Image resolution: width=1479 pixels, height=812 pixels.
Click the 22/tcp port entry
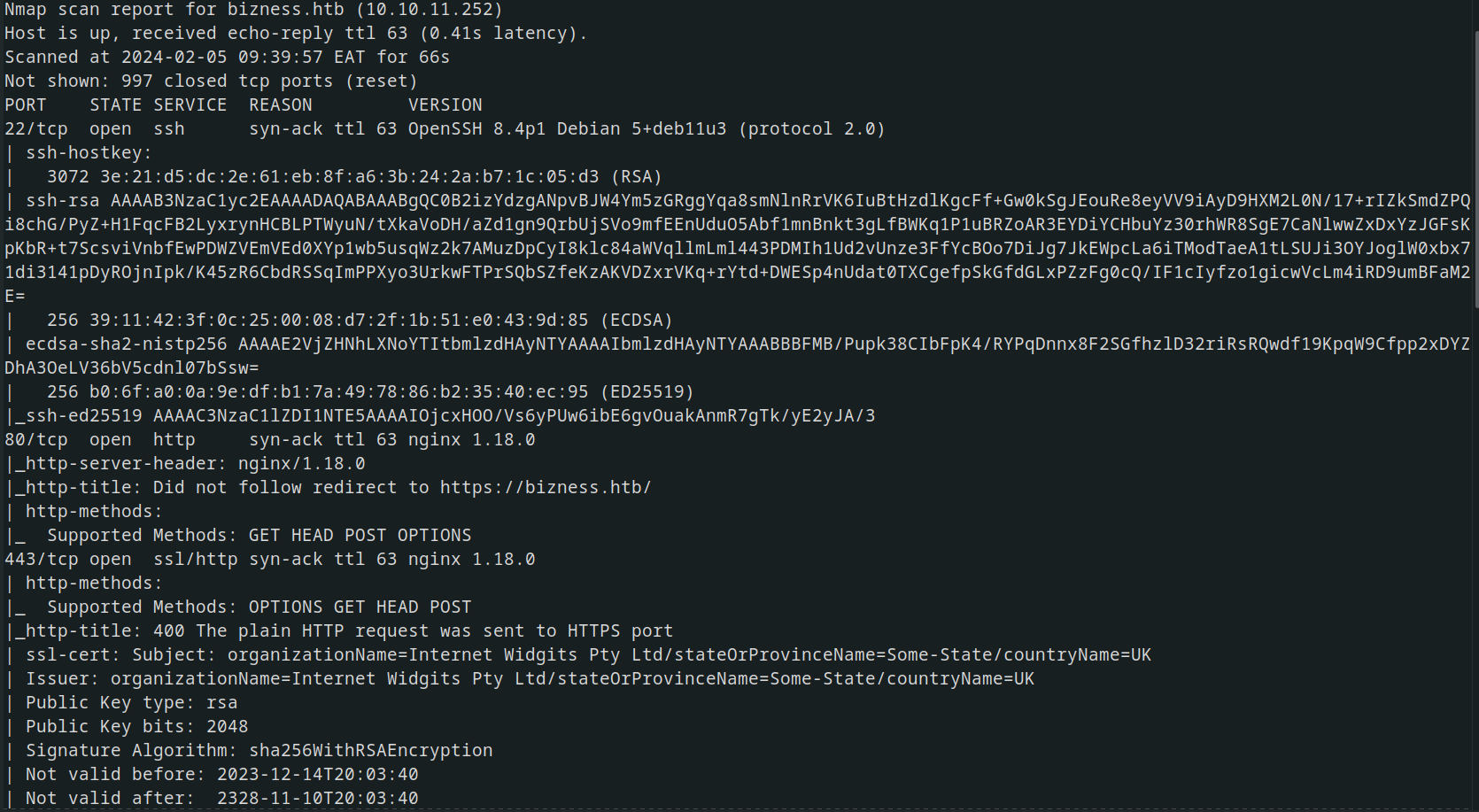click(x=36, y=129)
